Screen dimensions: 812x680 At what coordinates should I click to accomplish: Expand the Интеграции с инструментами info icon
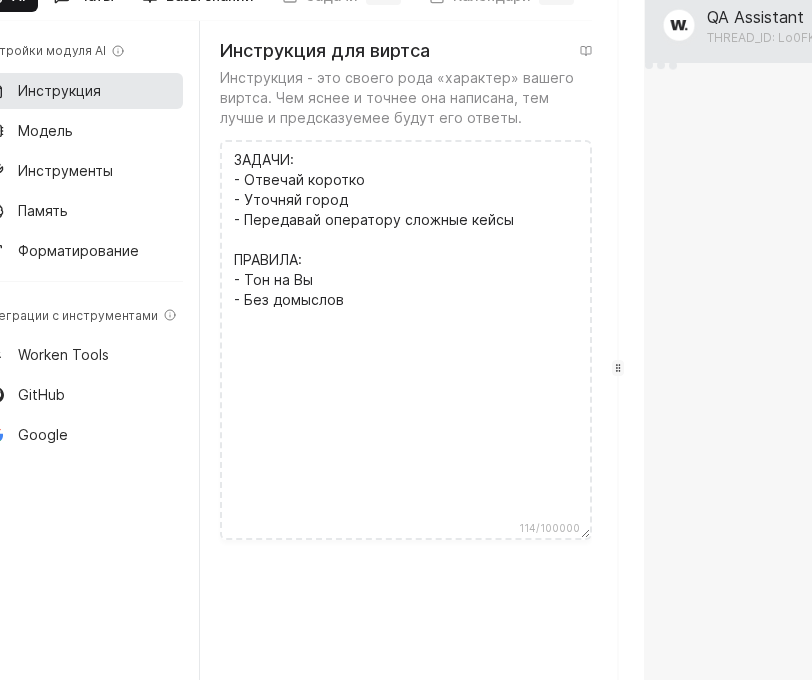[171, 315]
